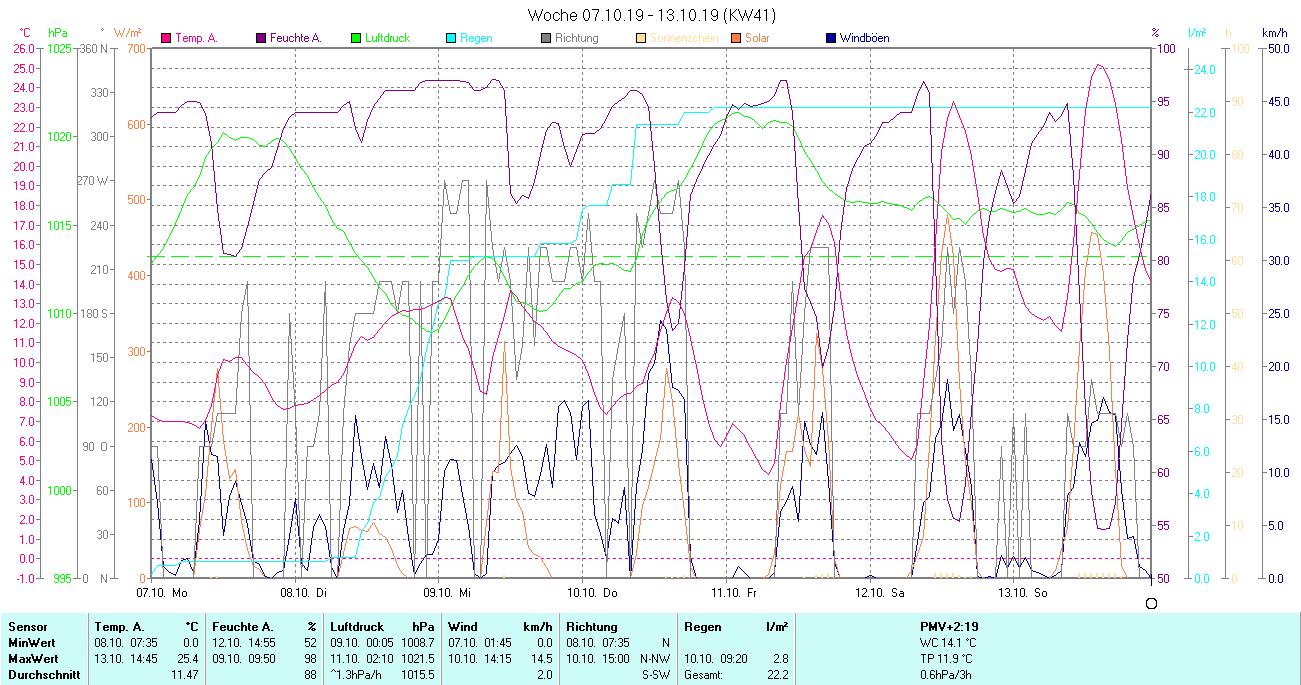Click the gray Richtung legend swatch
This screenshot has width=1301, height=685.
pyautogui.click(x=546, y=38)
